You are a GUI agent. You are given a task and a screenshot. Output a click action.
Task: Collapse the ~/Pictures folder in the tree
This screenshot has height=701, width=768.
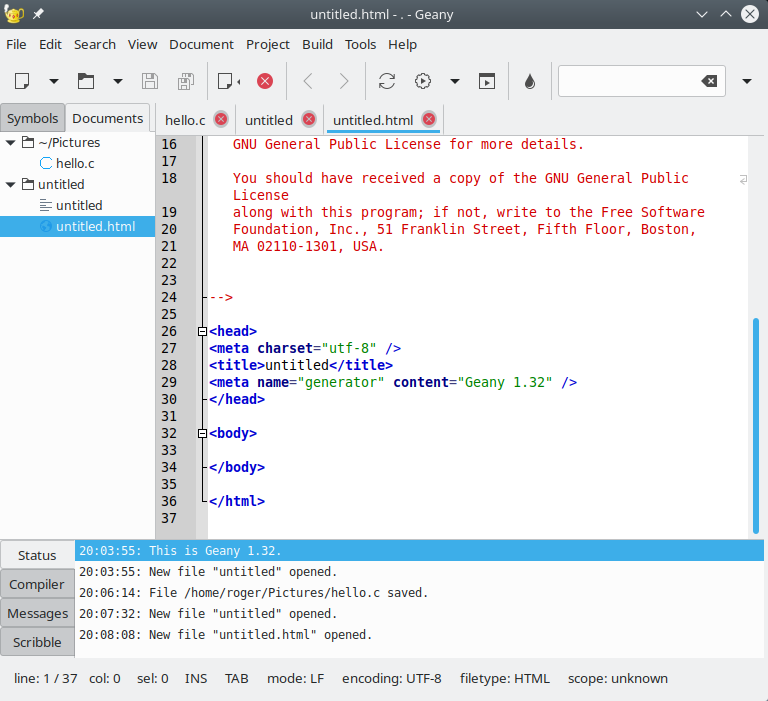pos(11,143)
